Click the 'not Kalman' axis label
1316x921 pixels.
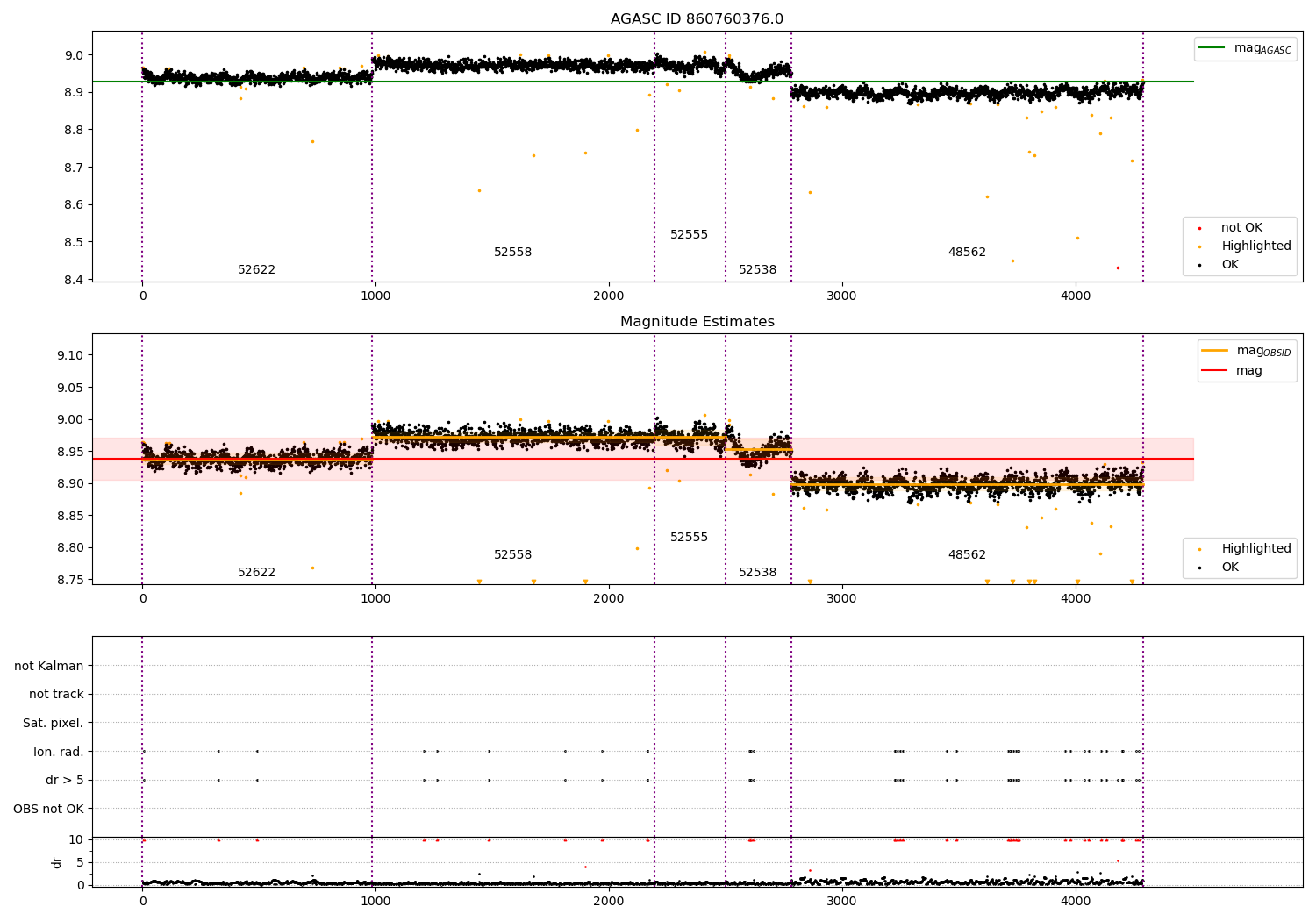[49, 667]
